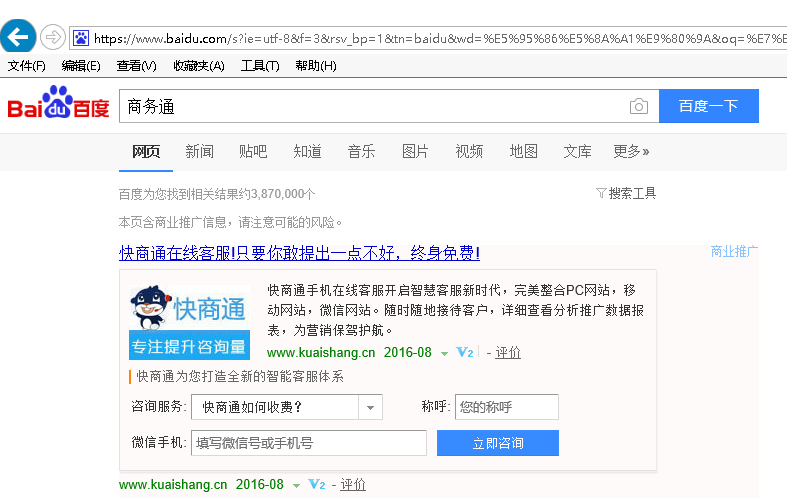Open the 快商通在线客服 headline link
Viewport: 787px width, 498px height.
click(x=299, y=253)
